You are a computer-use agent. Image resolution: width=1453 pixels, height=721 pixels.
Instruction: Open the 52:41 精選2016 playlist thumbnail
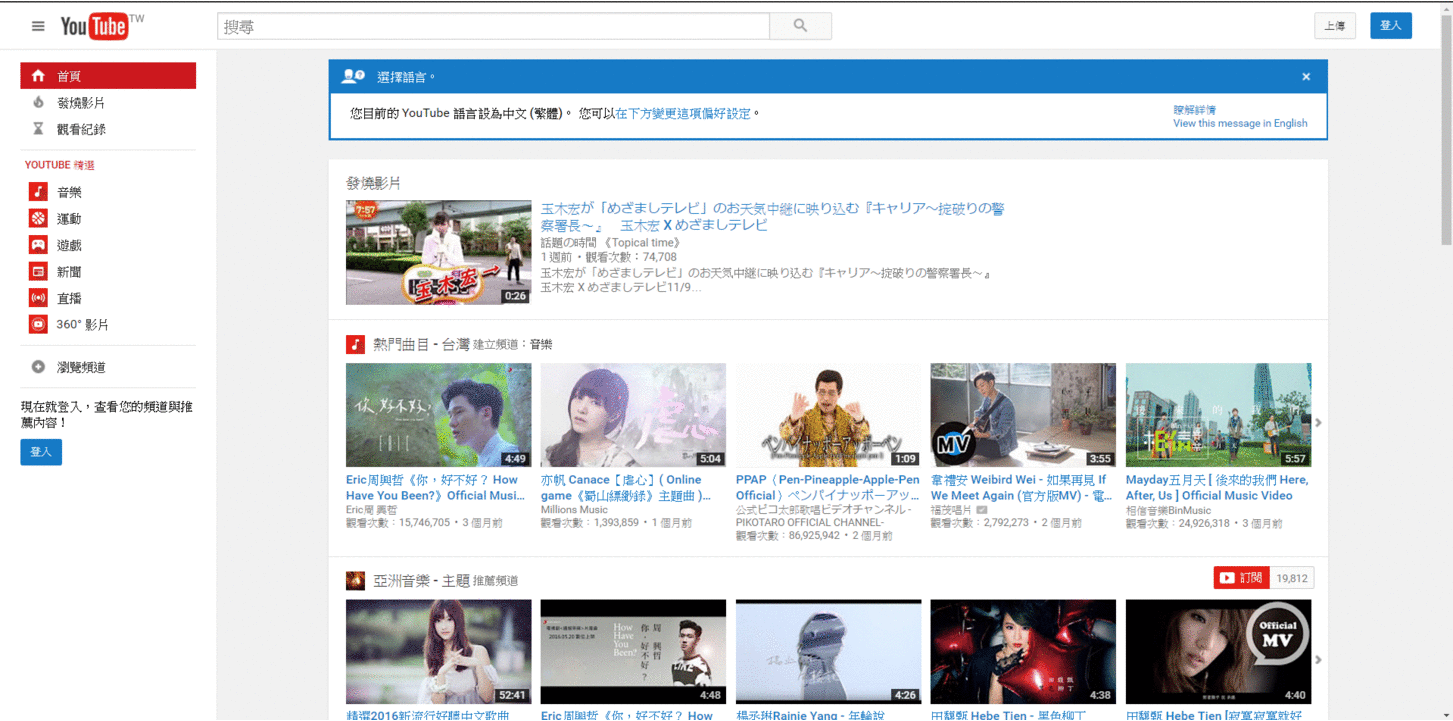(x=438, y=652)
